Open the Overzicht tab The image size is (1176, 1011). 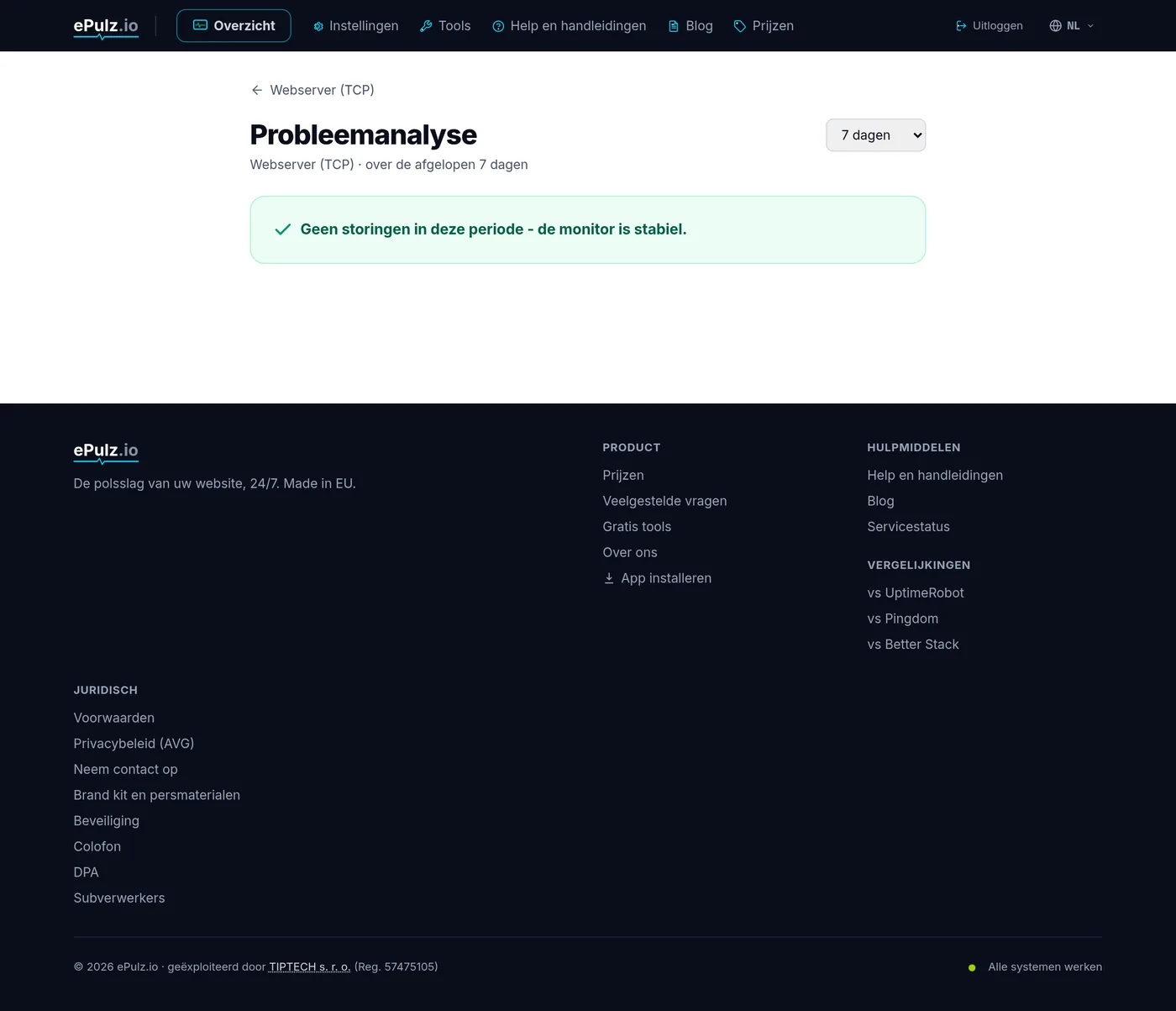coord(234,26)
